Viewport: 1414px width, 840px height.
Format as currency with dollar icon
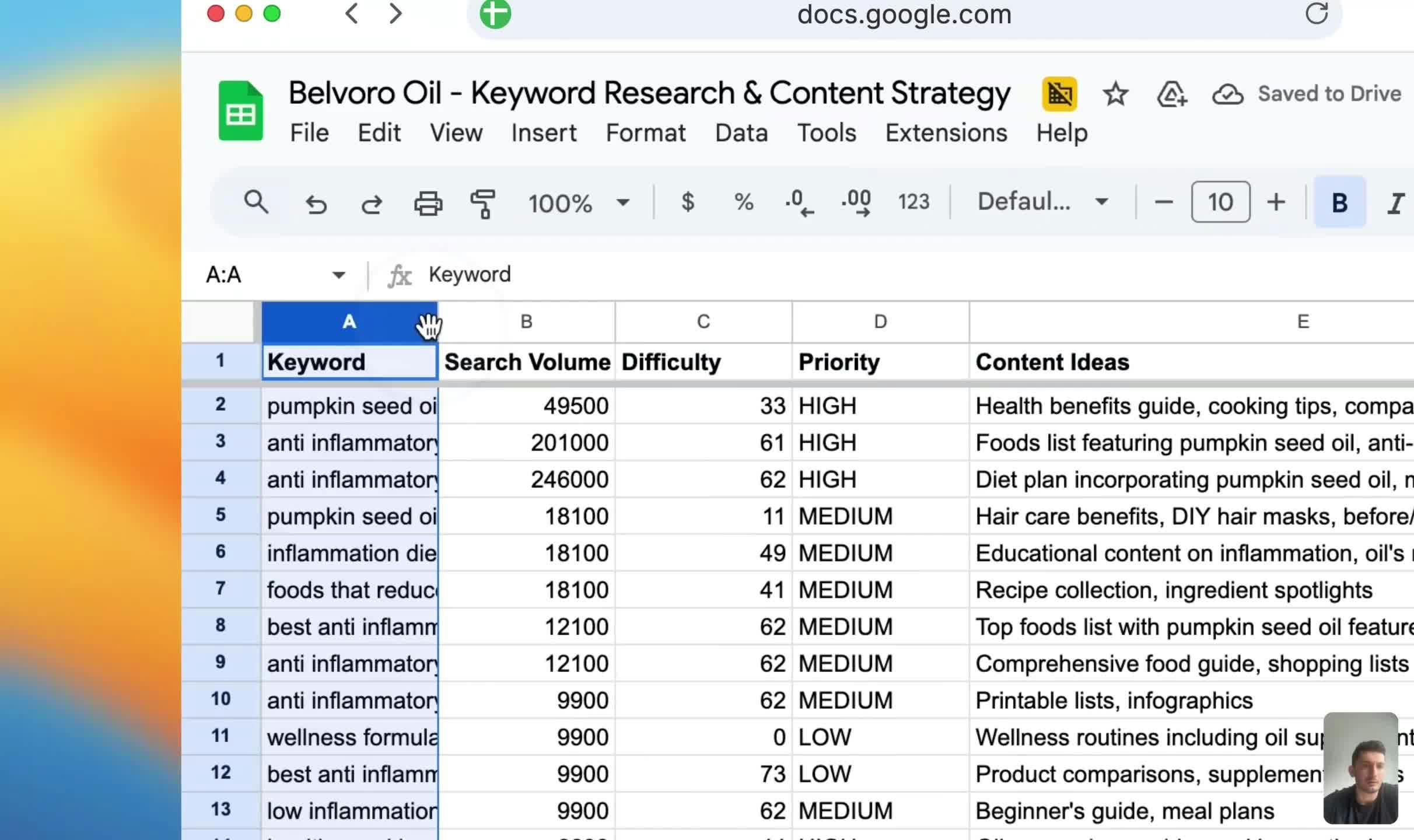pyautogui.click(x=688, y=202)
